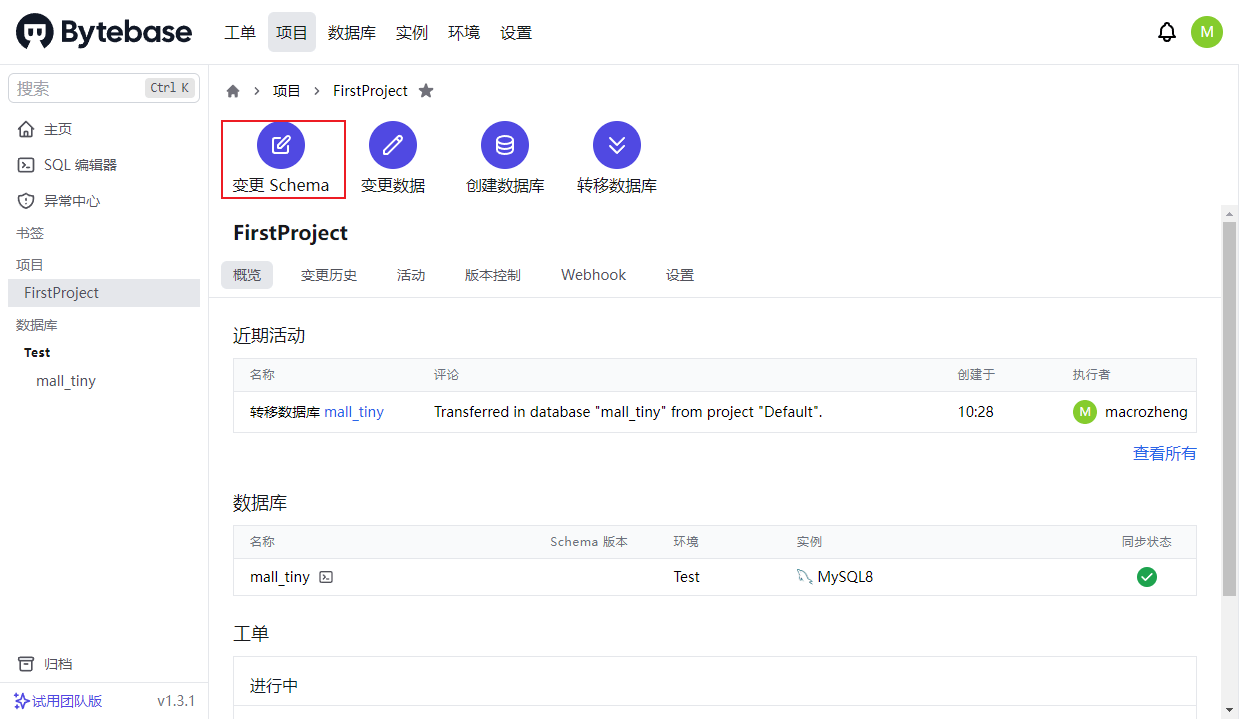
Task: Open SQL editor icon beside mall_tiny row
Action: [326, 577]
